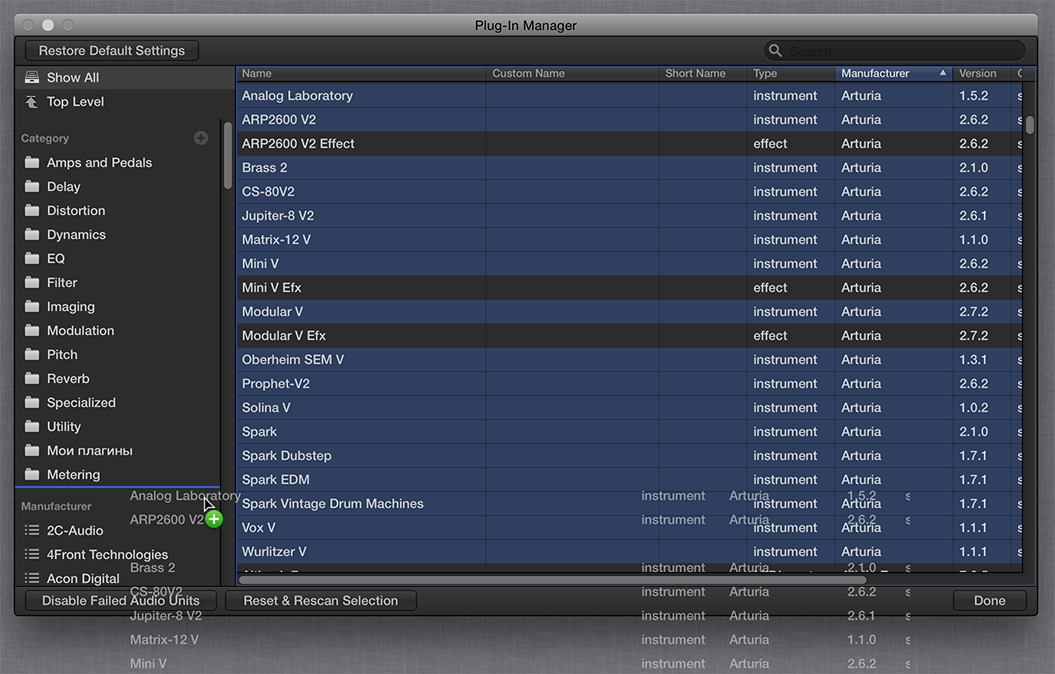Screen dimensions: 1055x674
Task: Sort by Version column header
Action: (x=982, y=73)
